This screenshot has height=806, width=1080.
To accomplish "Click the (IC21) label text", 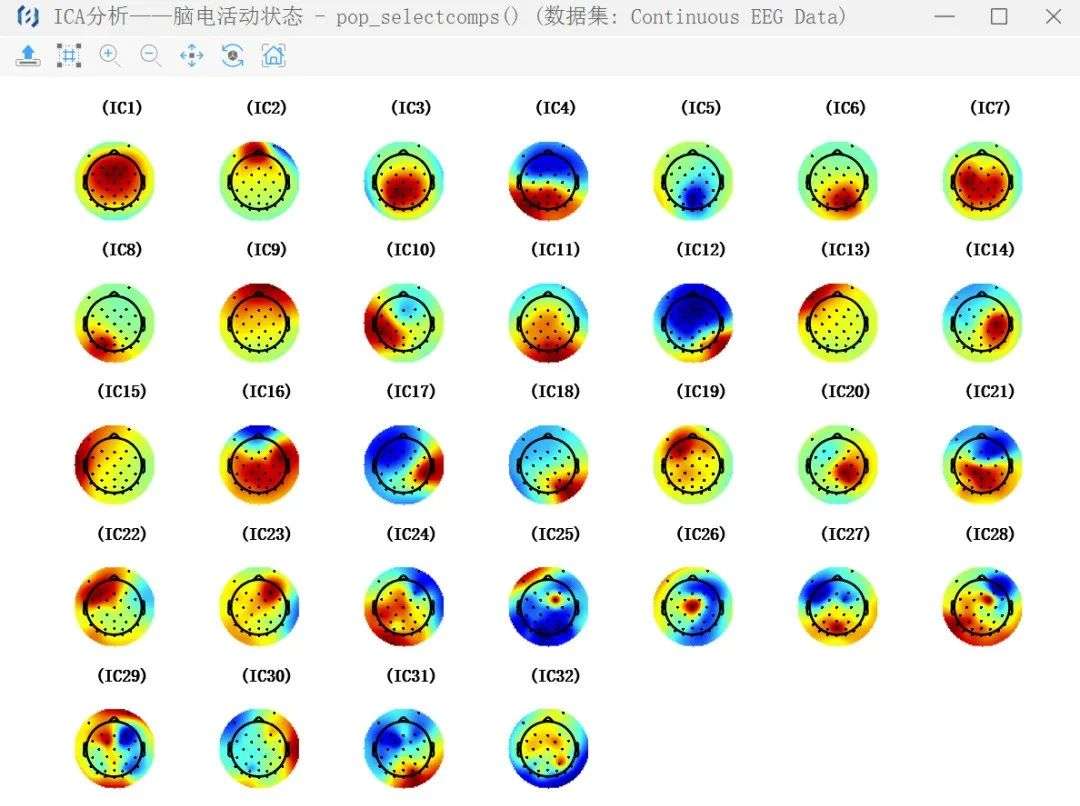I will pos(990,392).
